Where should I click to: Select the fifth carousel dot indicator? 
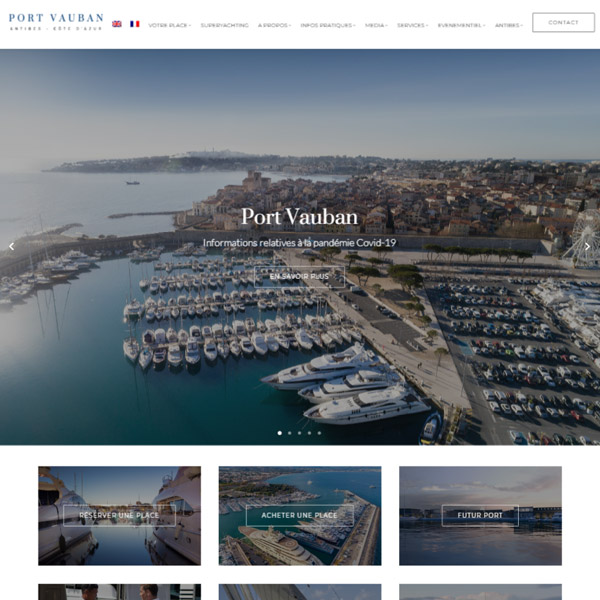[x=319, y=433]
